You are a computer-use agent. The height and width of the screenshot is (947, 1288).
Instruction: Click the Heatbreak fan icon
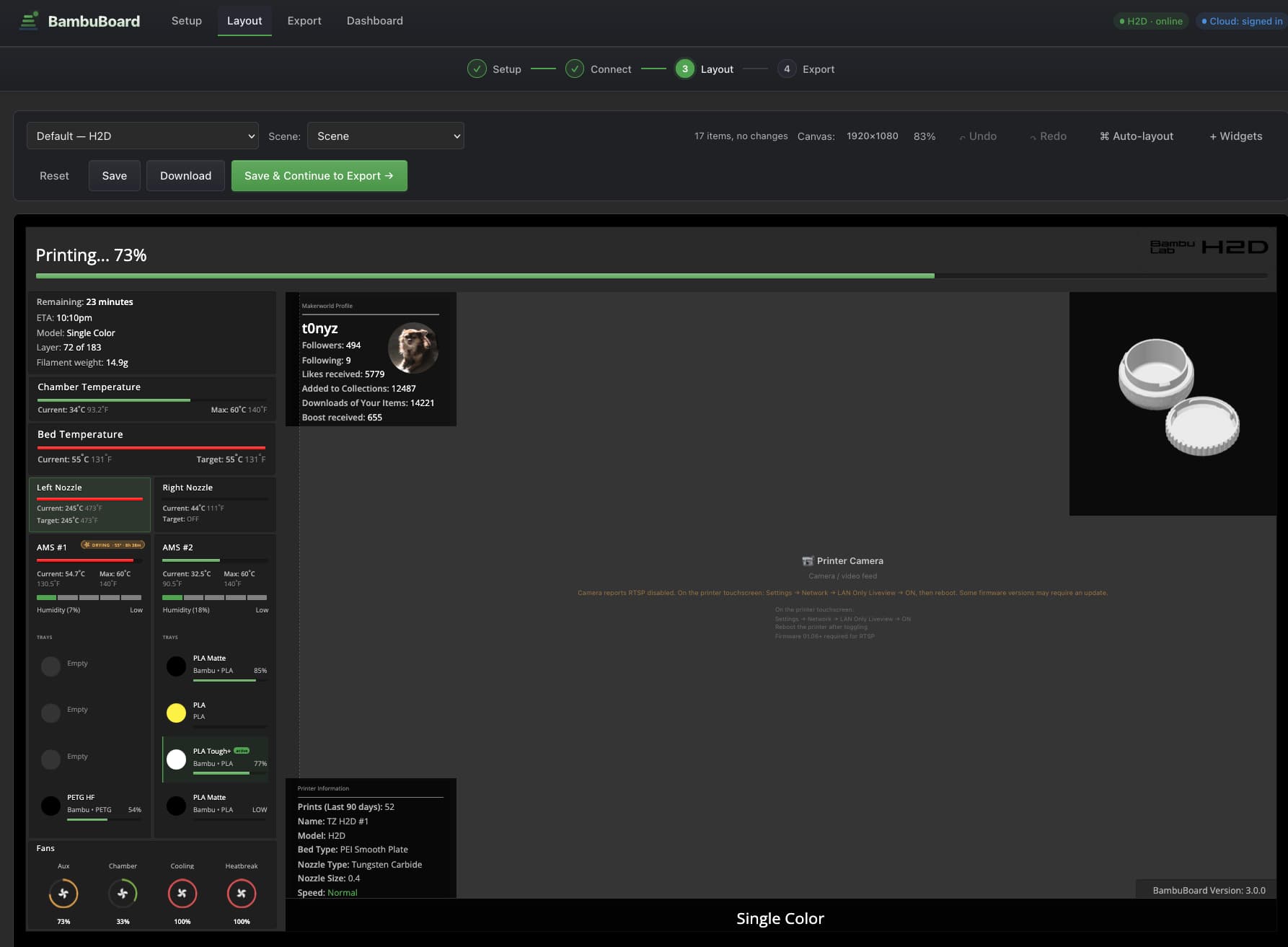point(242,894)
